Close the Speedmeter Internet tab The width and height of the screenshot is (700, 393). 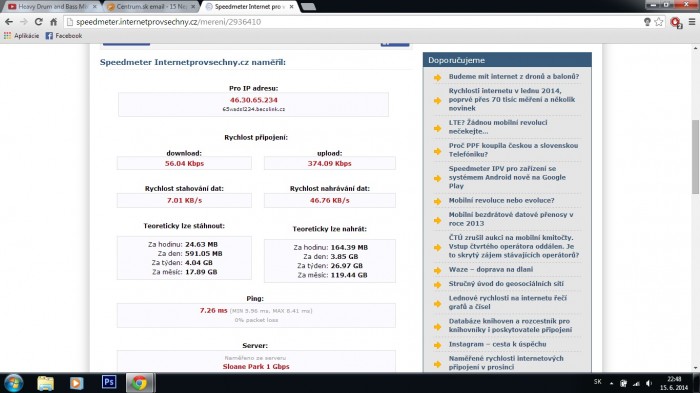[x=291, y=7]
